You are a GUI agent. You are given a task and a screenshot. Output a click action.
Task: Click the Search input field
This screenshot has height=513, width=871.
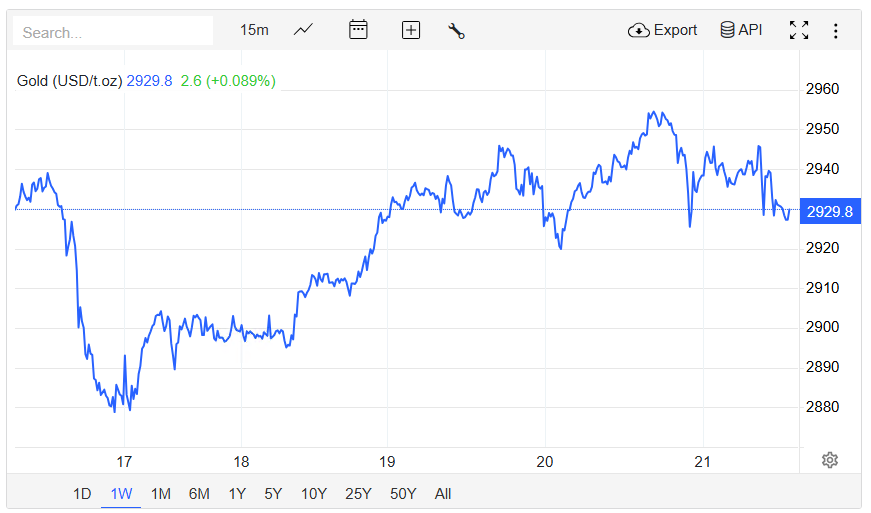click(x=112, y=32)
